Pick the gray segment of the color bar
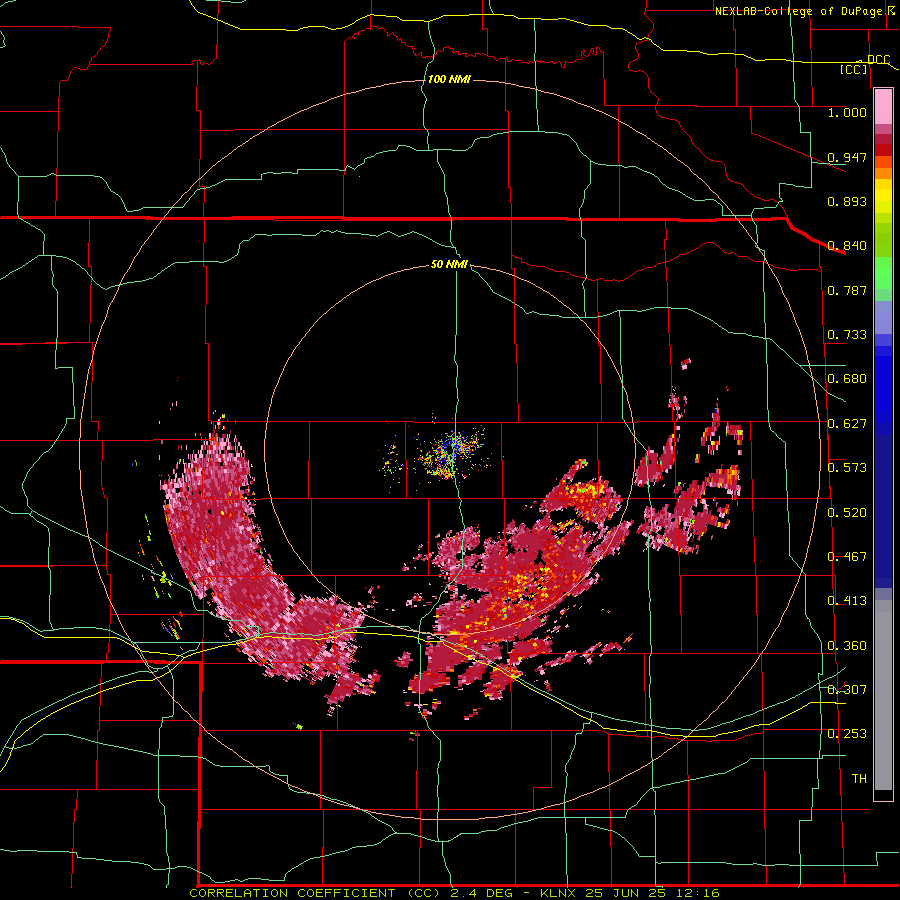900x900 pixels. point(883,695)
